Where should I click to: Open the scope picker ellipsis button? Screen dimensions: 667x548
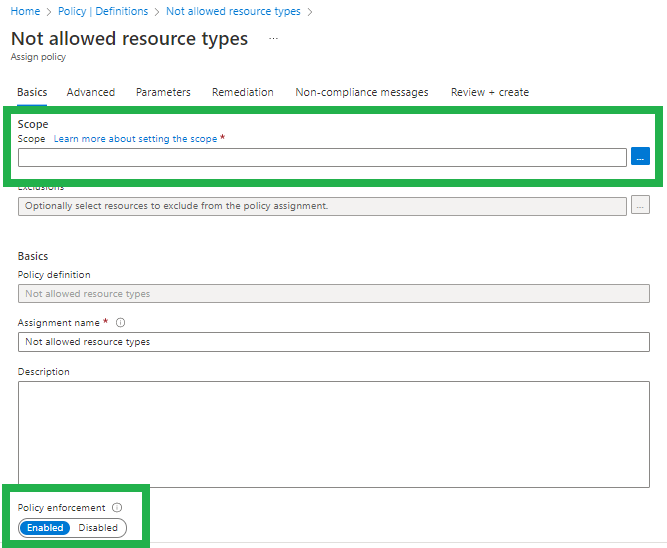click(640, 157)
